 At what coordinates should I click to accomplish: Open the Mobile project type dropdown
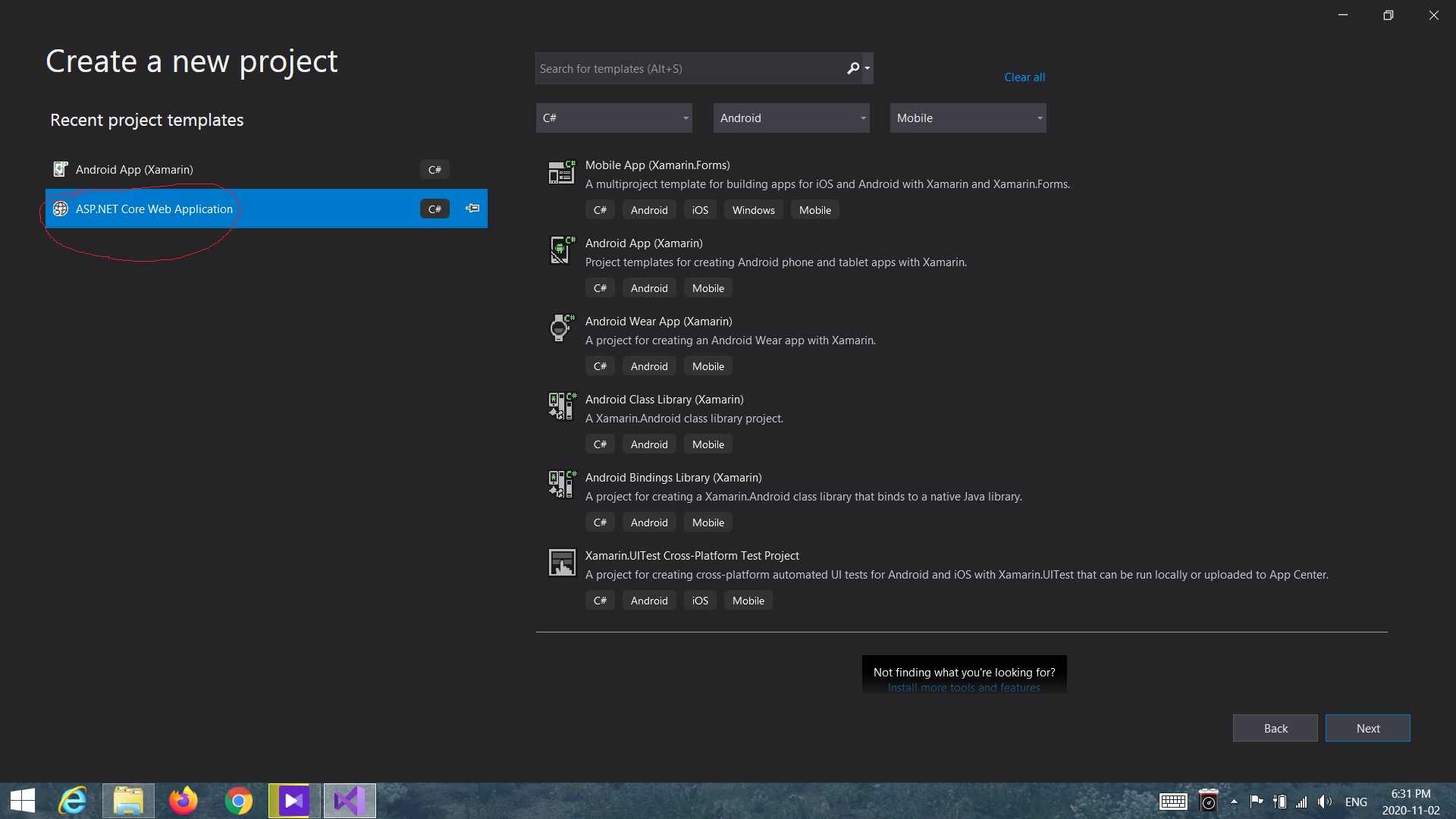(968, 118)
